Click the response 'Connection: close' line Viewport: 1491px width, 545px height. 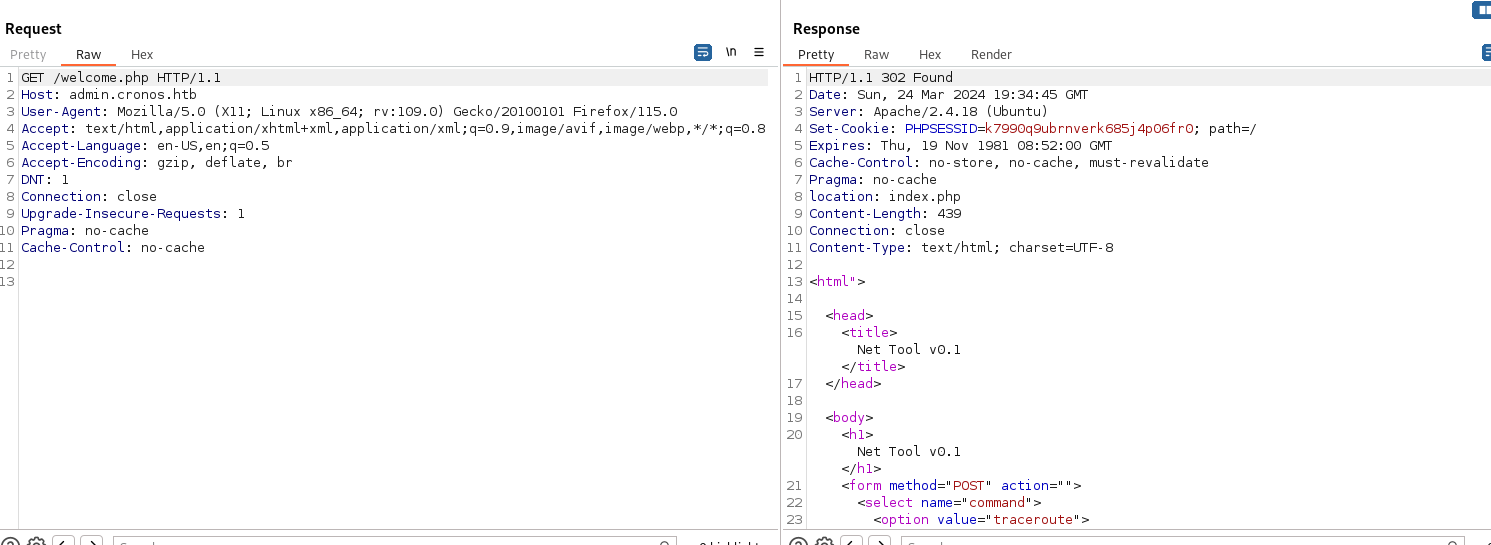[877, 231]
